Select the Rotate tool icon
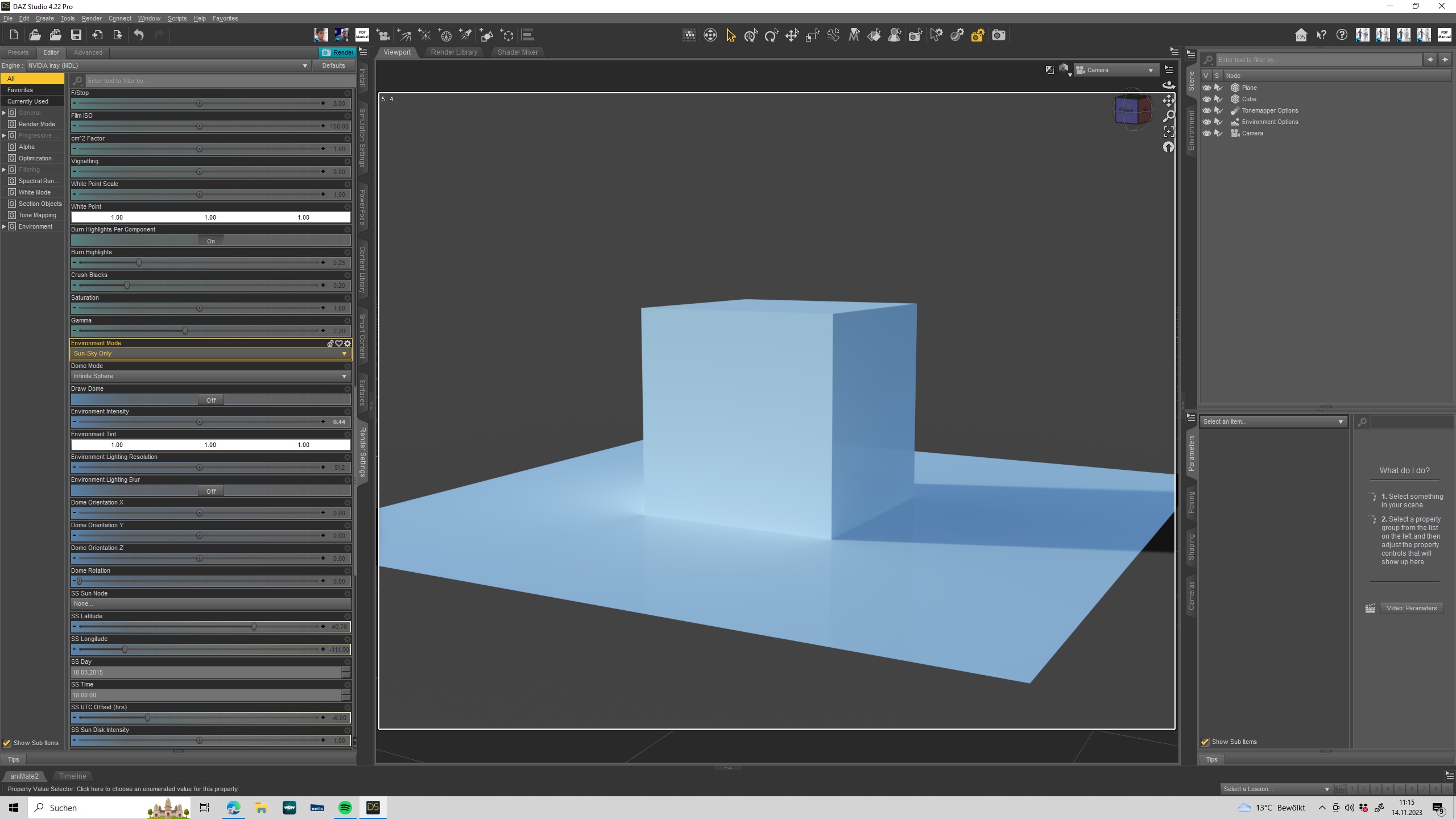Viewport: 1456px width, 819px height. click(x=771, y=36)
